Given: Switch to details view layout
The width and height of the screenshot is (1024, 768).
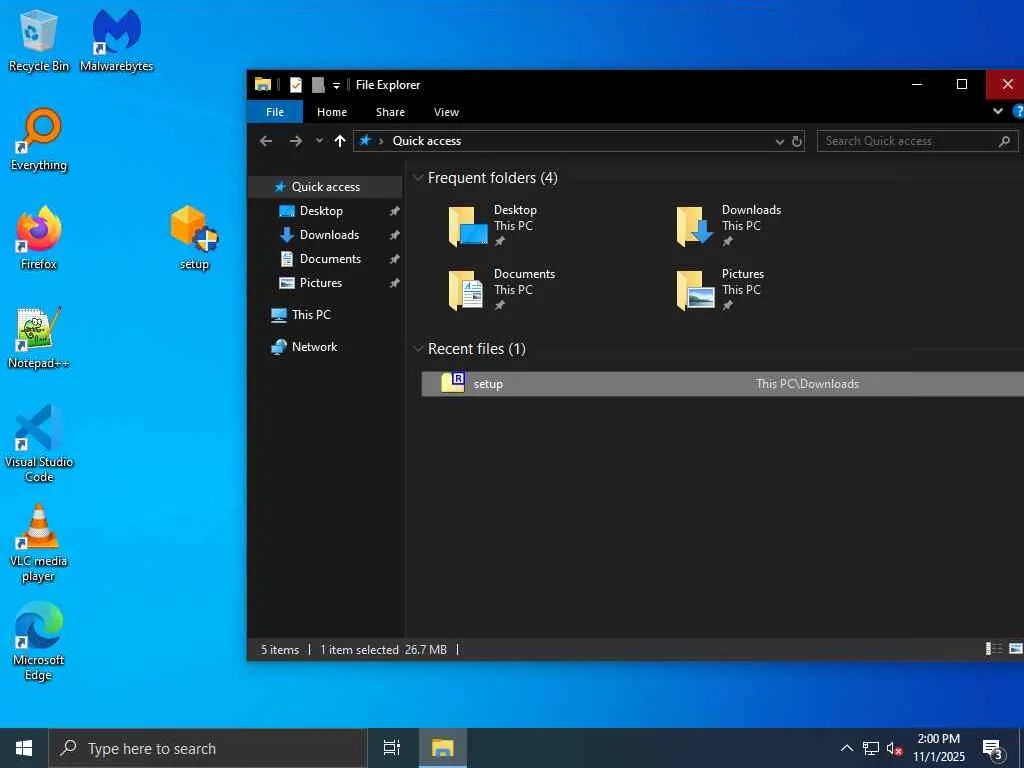Looking at the screenshot, I should coord(994,649).
